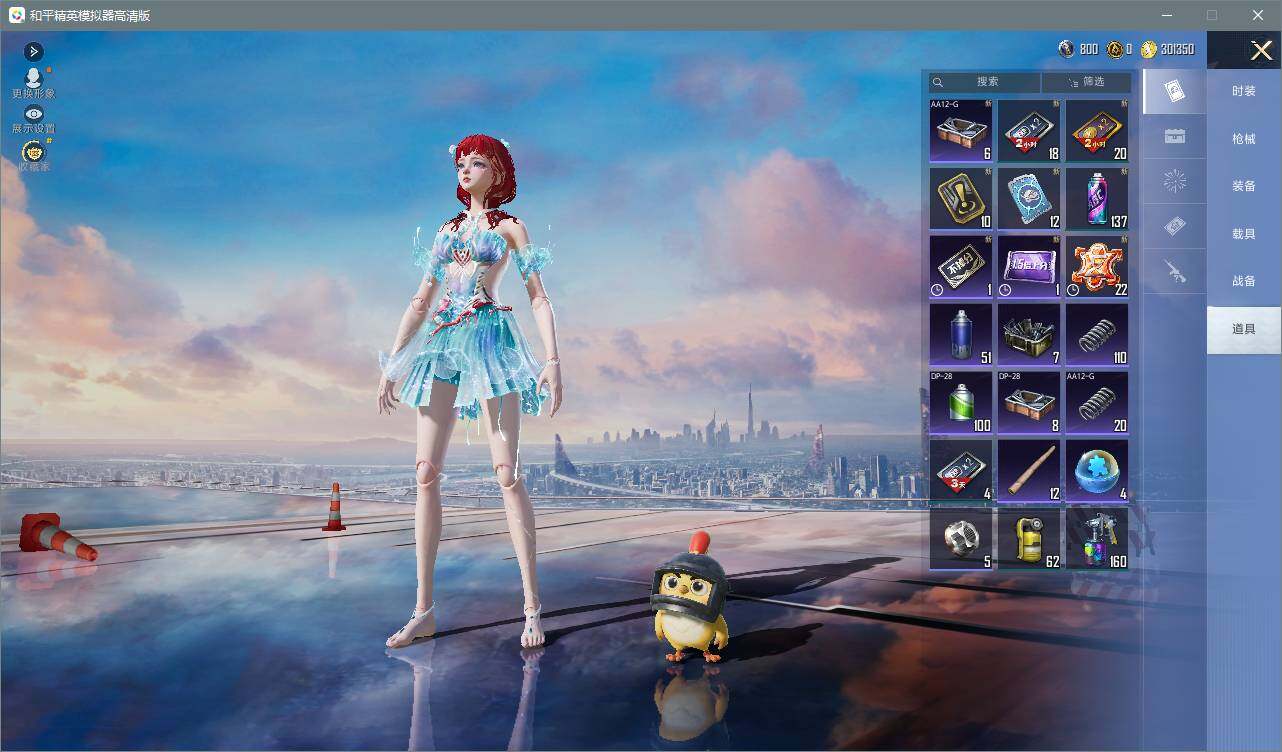Select the metal nut item with count 5
Image resolution: width=1282 pixels, height=752 pixels.
pos(961,538)
